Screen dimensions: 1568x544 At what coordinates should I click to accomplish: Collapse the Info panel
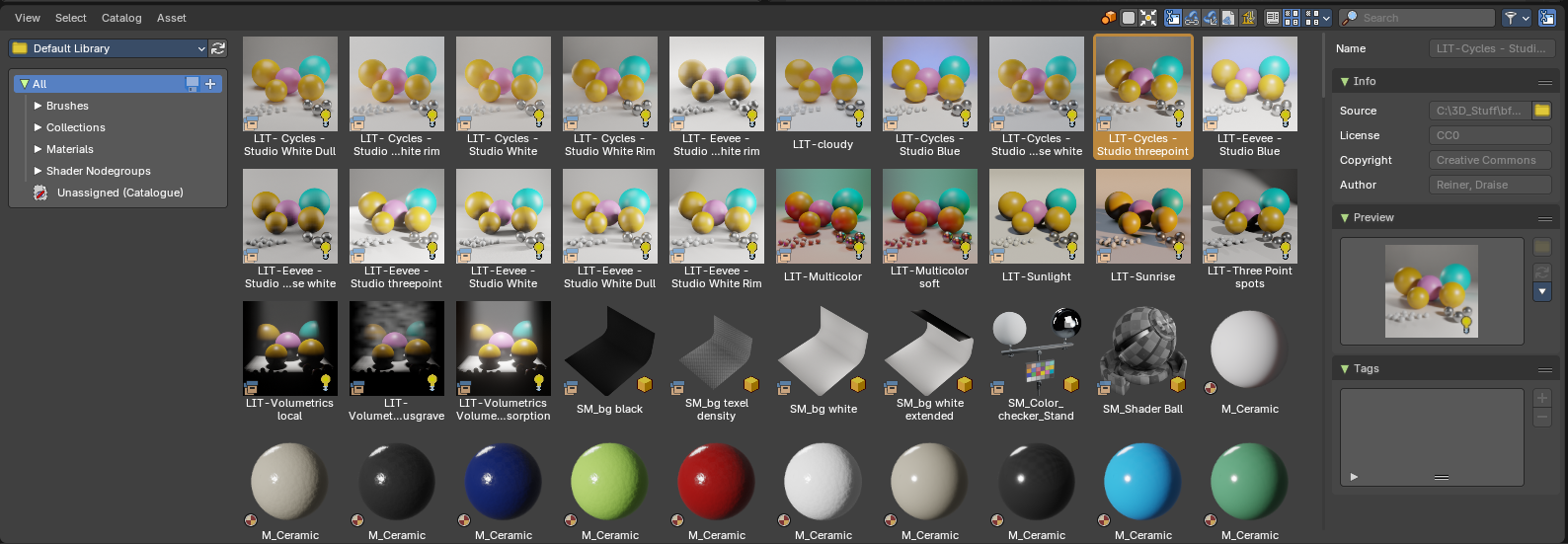click(x=1345, y=81)
